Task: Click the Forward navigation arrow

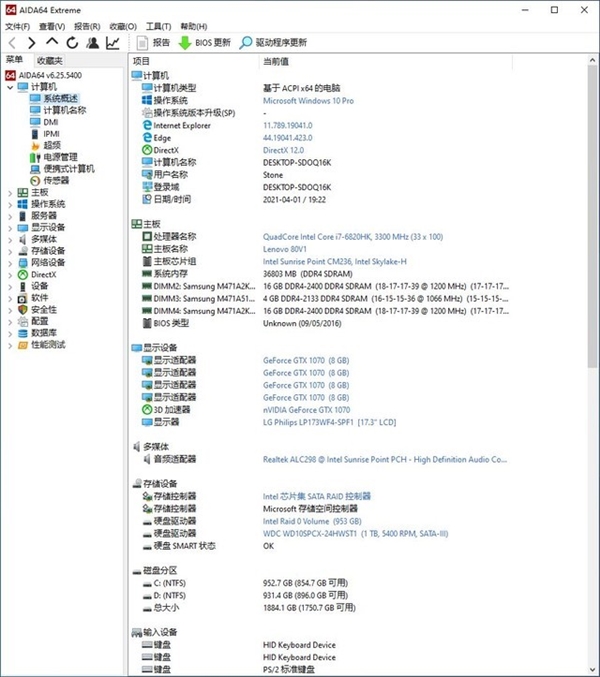Action: (32, 43)
